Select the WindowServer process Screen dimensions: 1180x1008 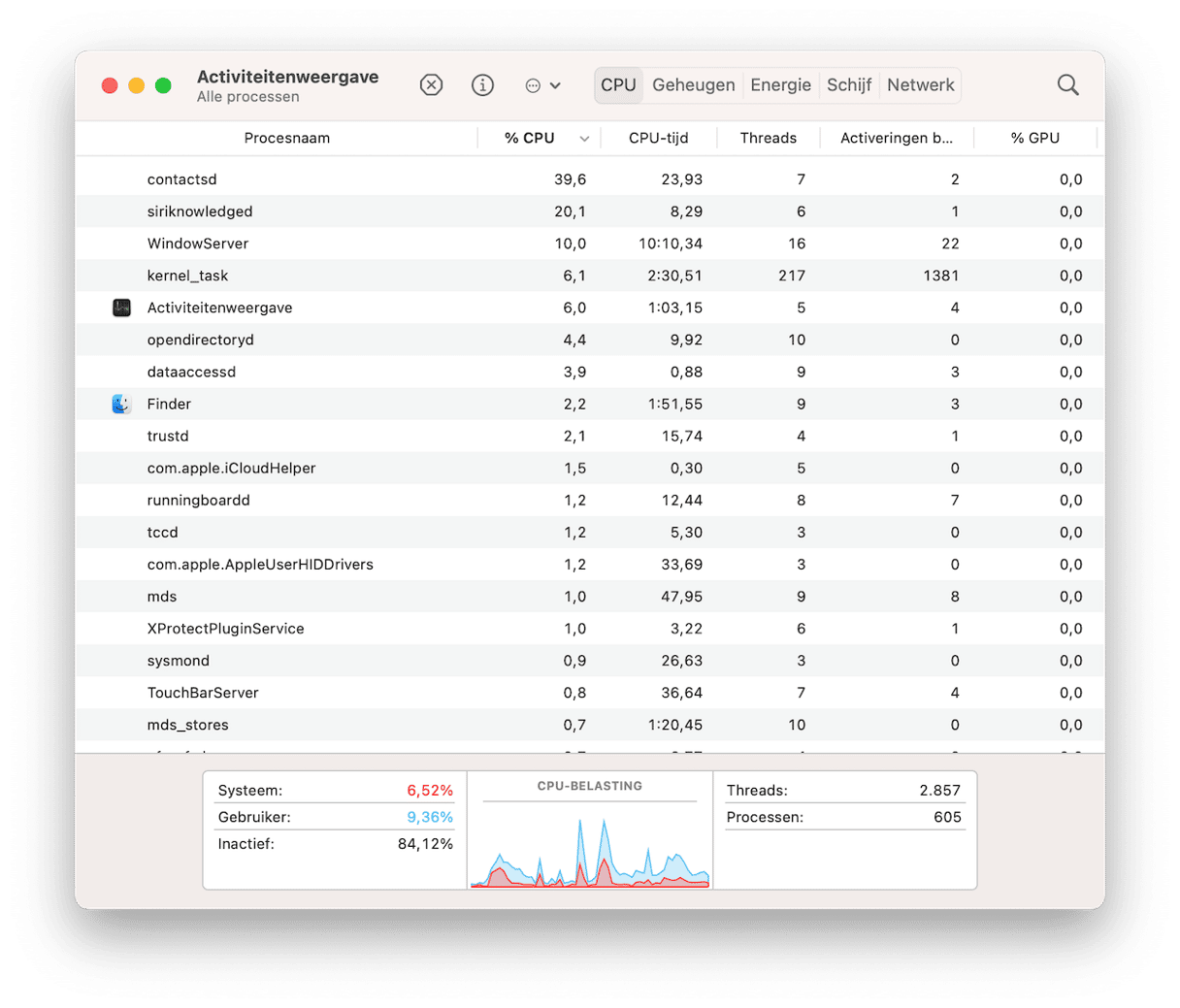[590, 244]
